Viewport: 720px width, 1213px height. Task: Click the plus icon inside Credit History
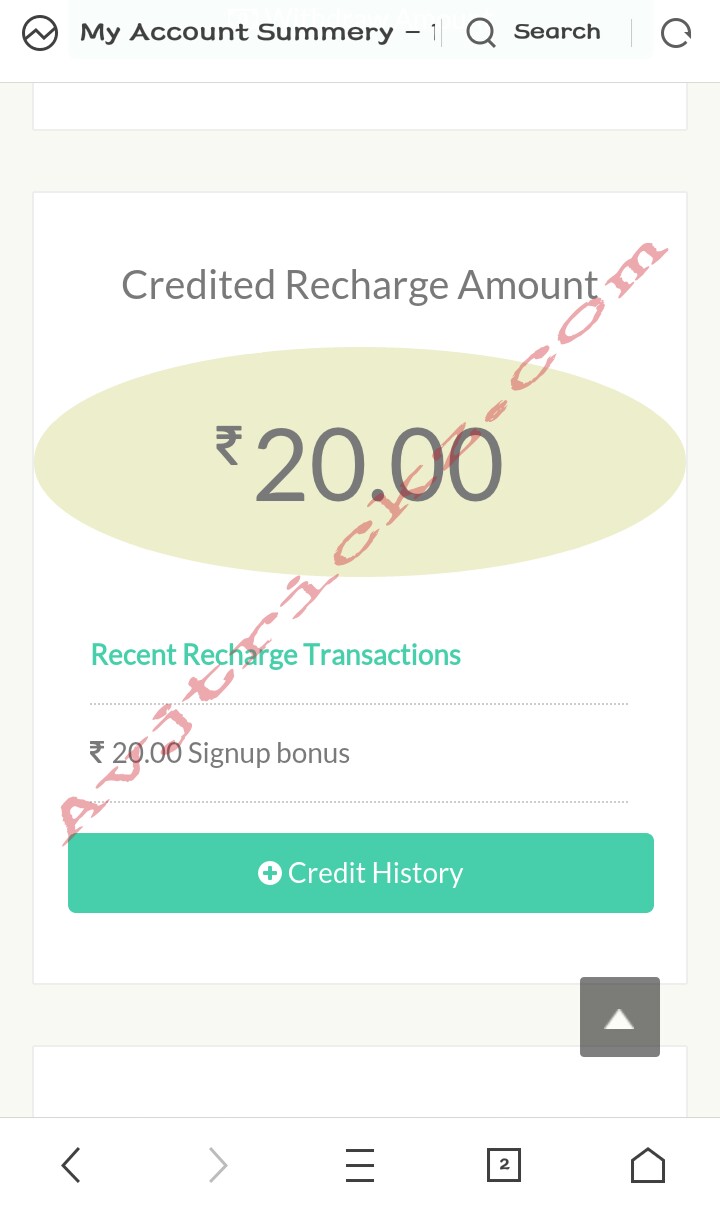269,874
